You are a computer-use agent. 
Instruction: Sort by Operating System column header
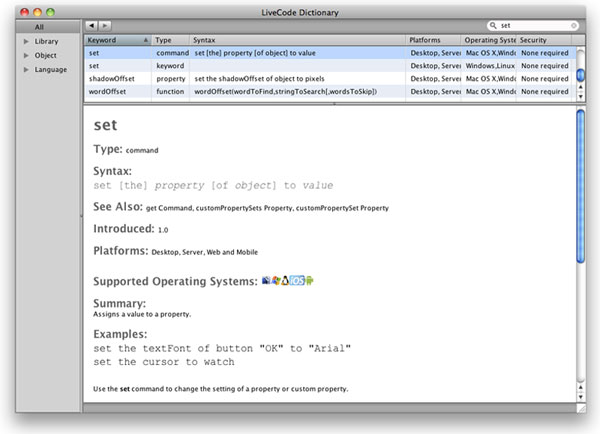click(489, 40)
